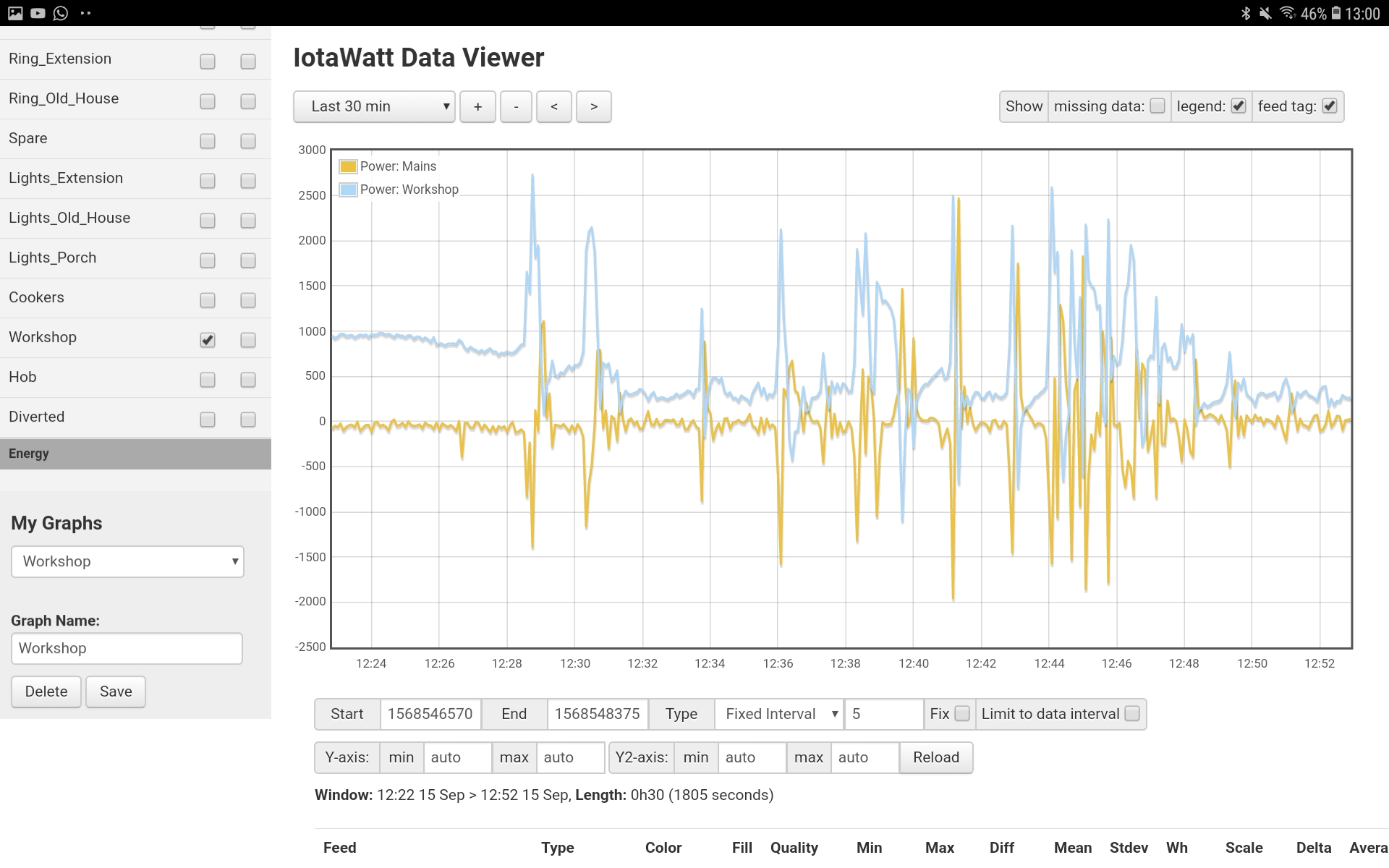Click the Reload button
The width and height of the screenshot is (1389, 868).
tap(935, 757)
